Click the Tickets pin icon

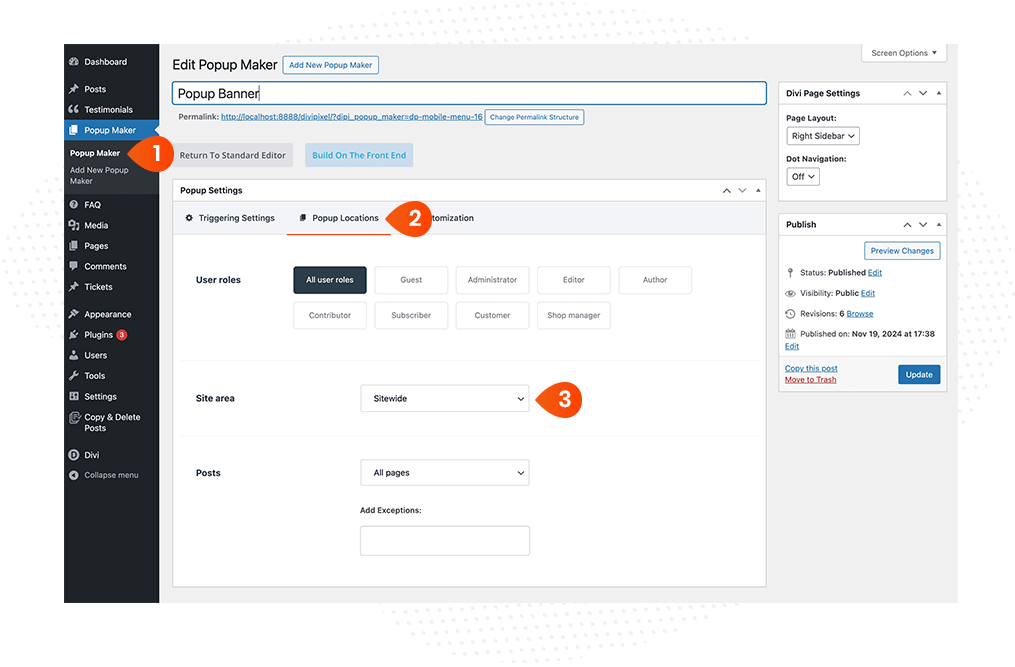point(74,287)
